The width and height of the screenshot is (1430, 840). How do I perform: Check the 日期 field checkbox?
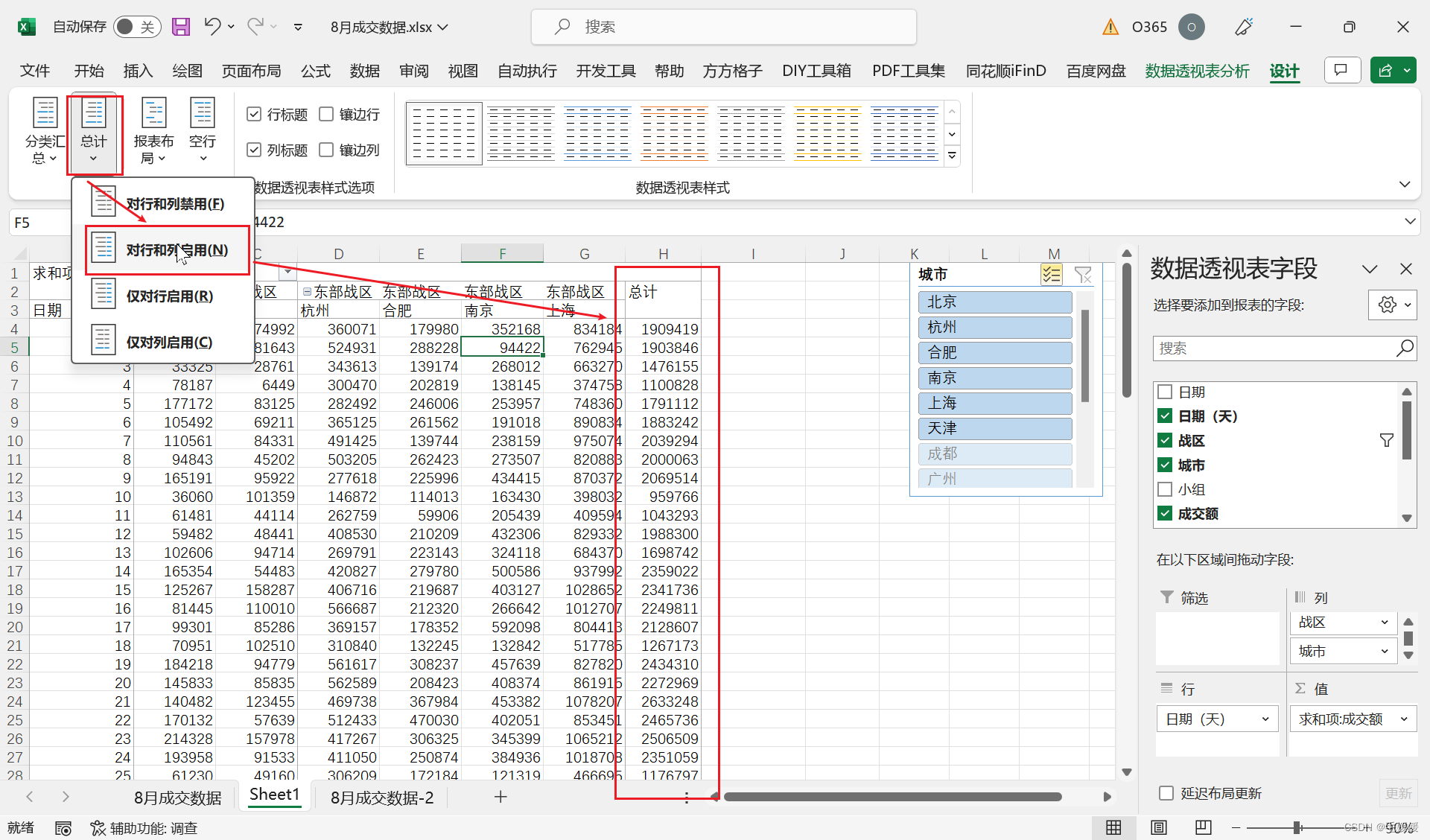(x=1166, y=392)
